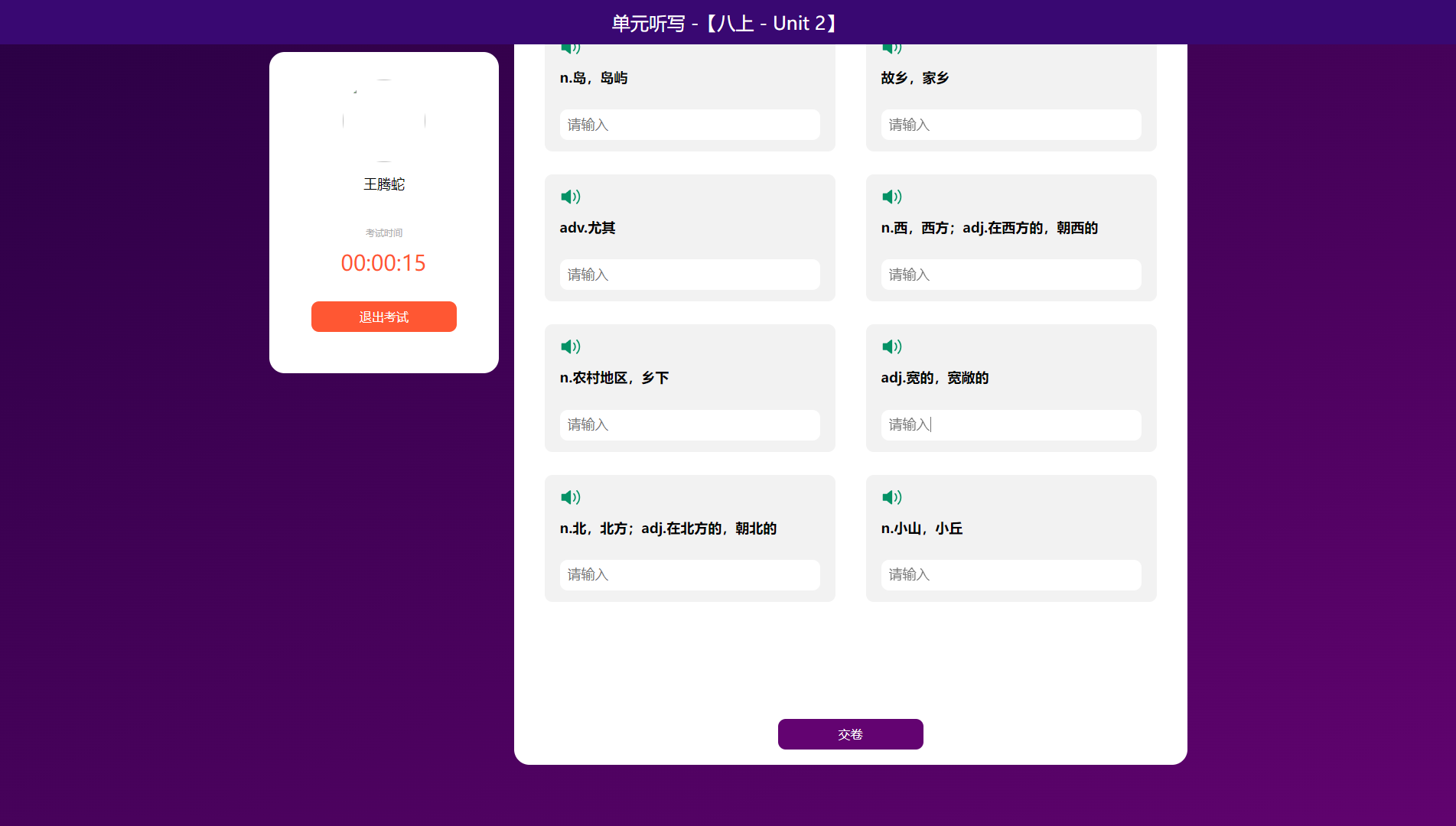Focus input field under 'n.北，北方'
This screenshot has height=826, width=1456.
(689, 575)
